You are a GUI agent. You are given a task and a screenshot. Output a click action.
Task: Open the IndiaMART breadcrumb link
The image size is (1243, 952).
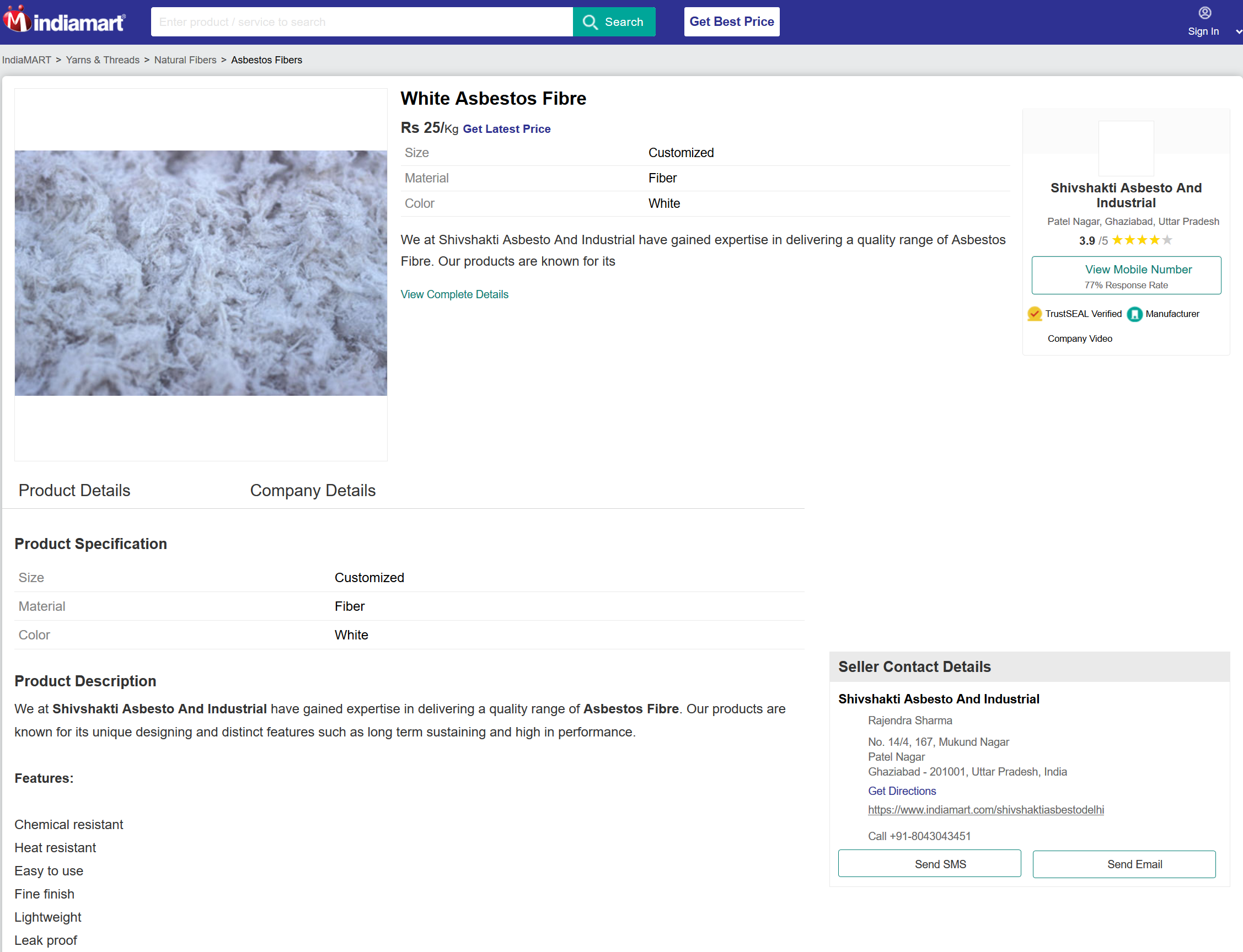coord(26,60)
